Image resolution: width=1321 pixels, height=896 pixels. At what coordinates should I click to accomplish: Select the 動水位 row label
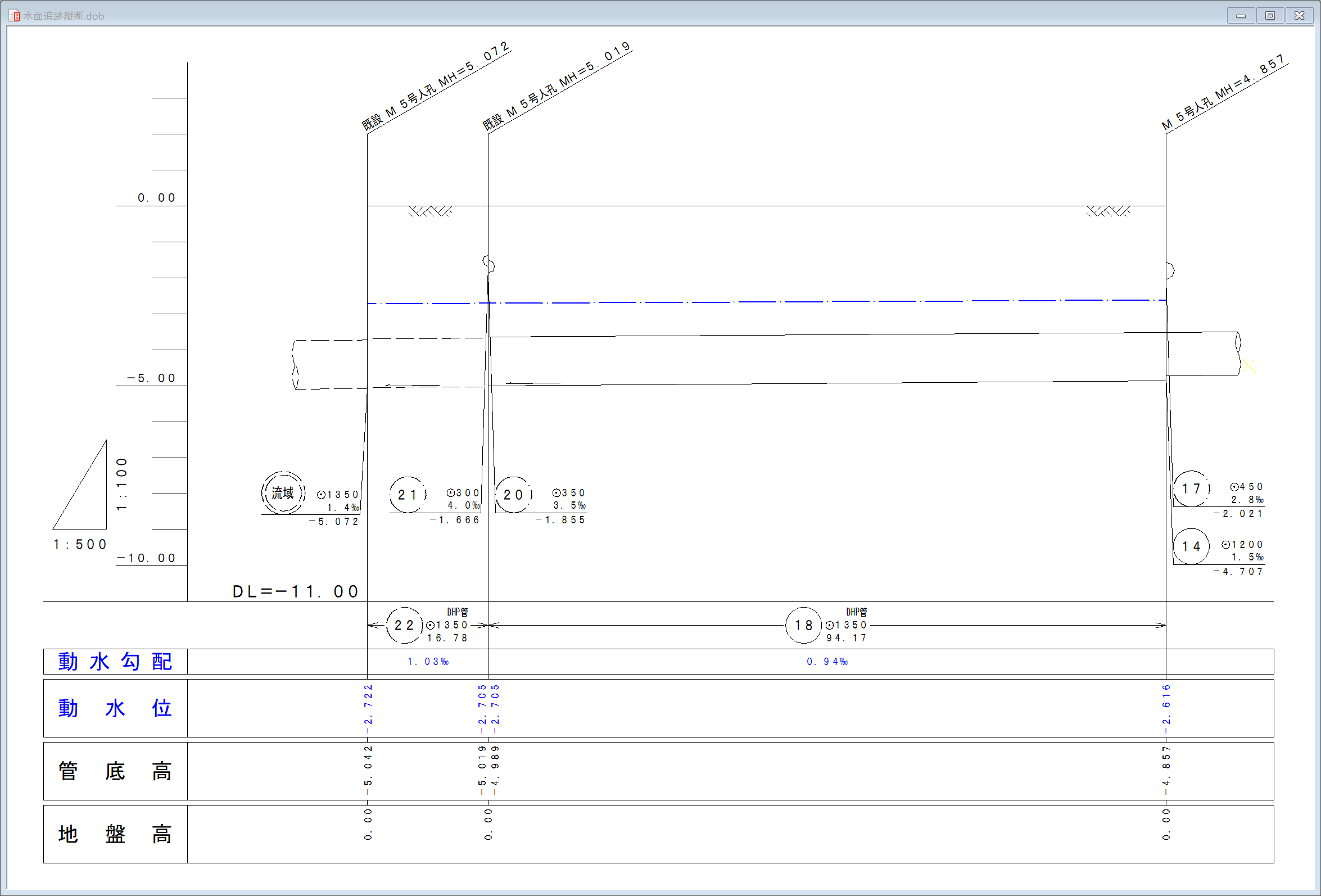click(115, 708)
